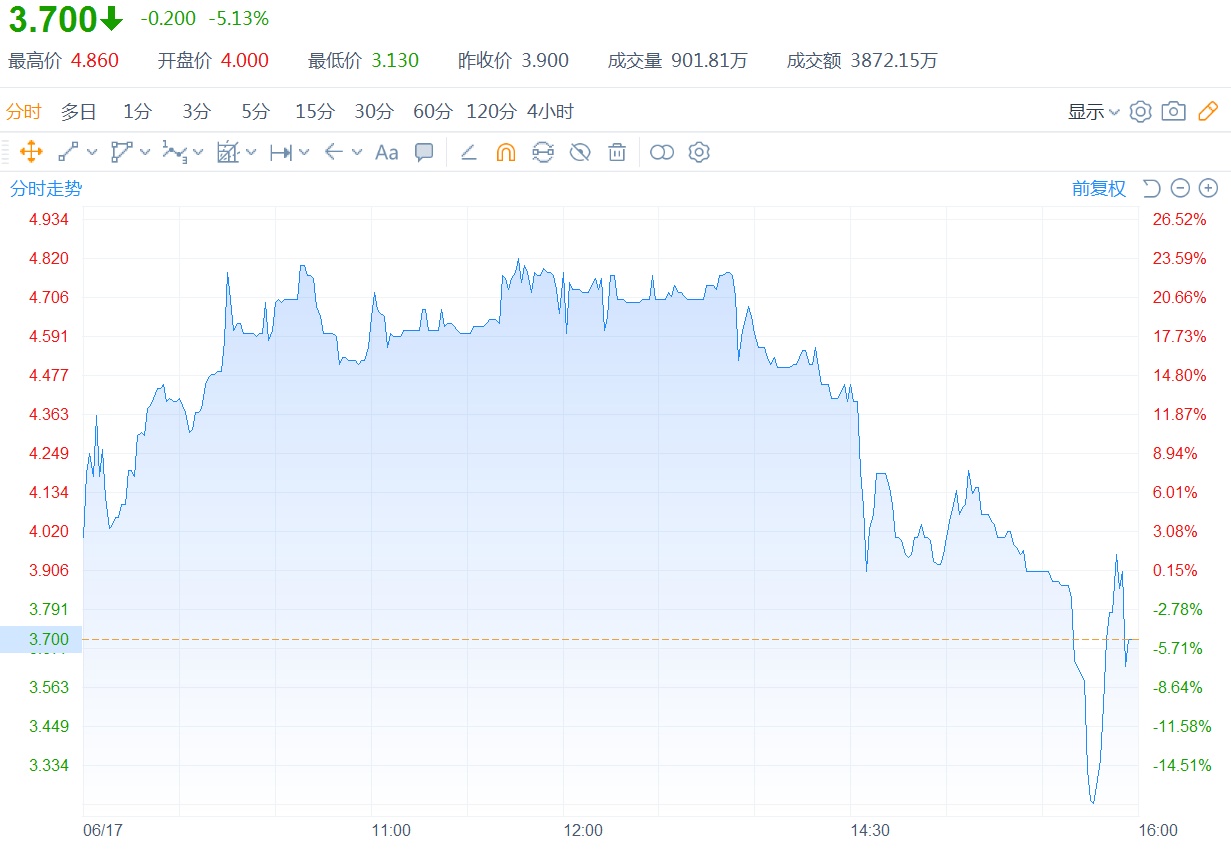Open the 4小时 timeframe
This screenshot has width=1231, height=850.
click(550, 111)
